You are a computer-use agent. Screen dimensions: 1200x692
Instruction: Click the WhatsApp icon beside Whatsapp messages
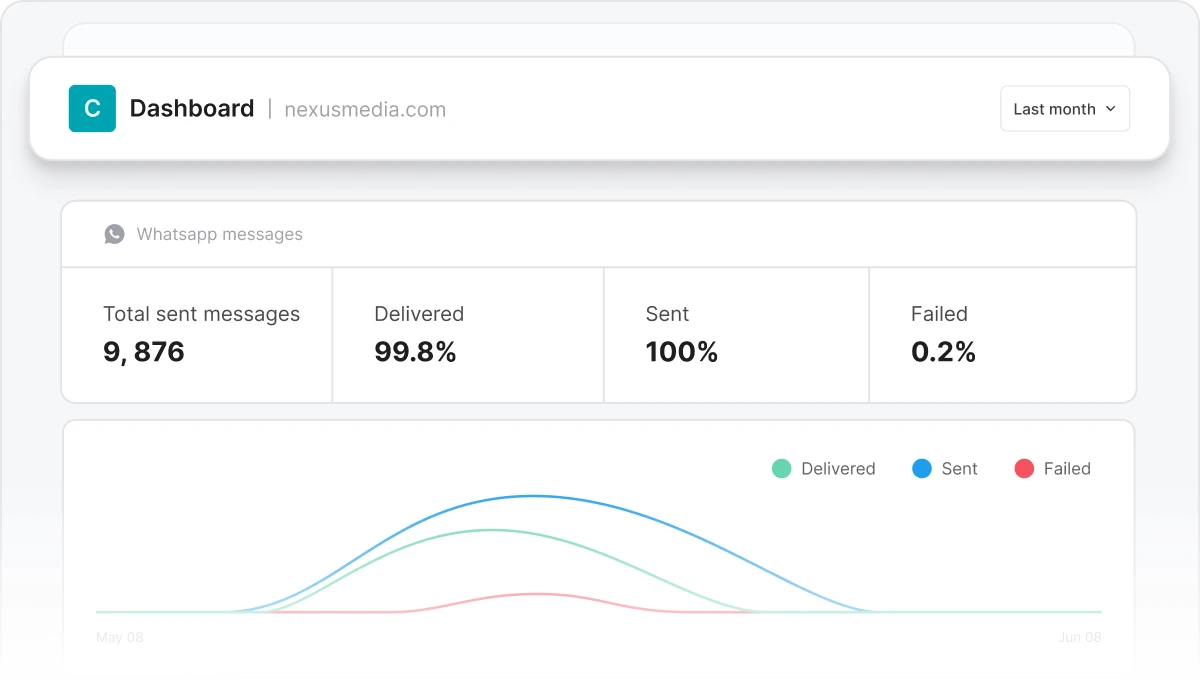pos(115,234)
